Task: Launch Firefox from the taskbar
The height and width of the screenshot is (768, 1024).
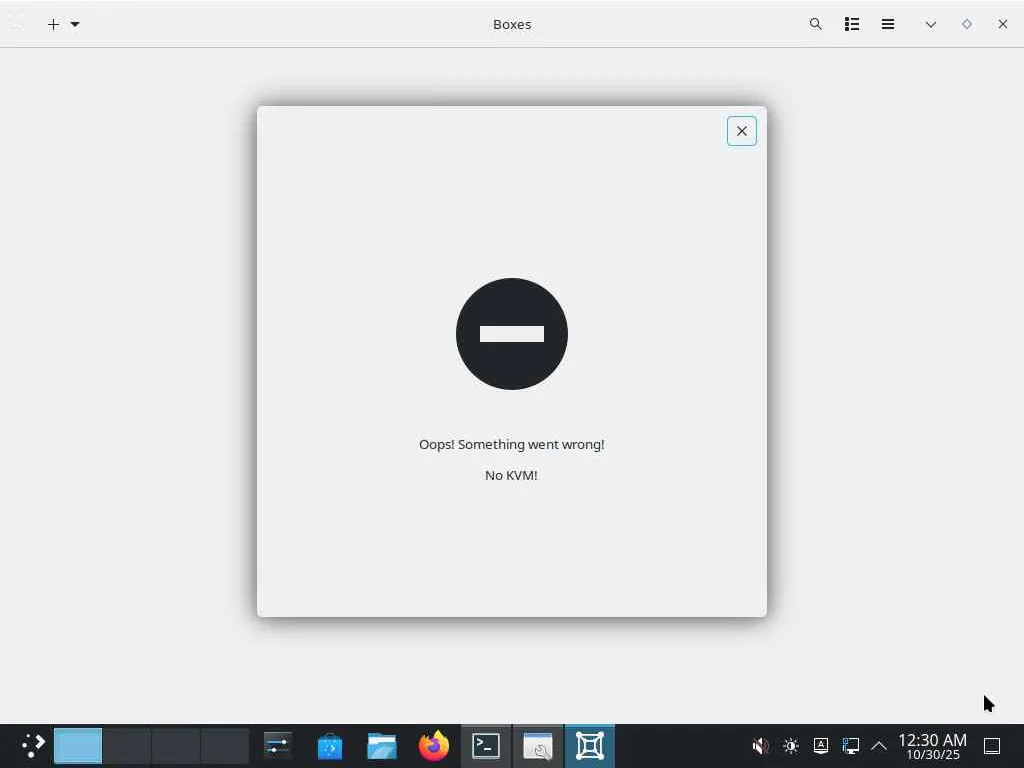Action: [x=434, y=746]
